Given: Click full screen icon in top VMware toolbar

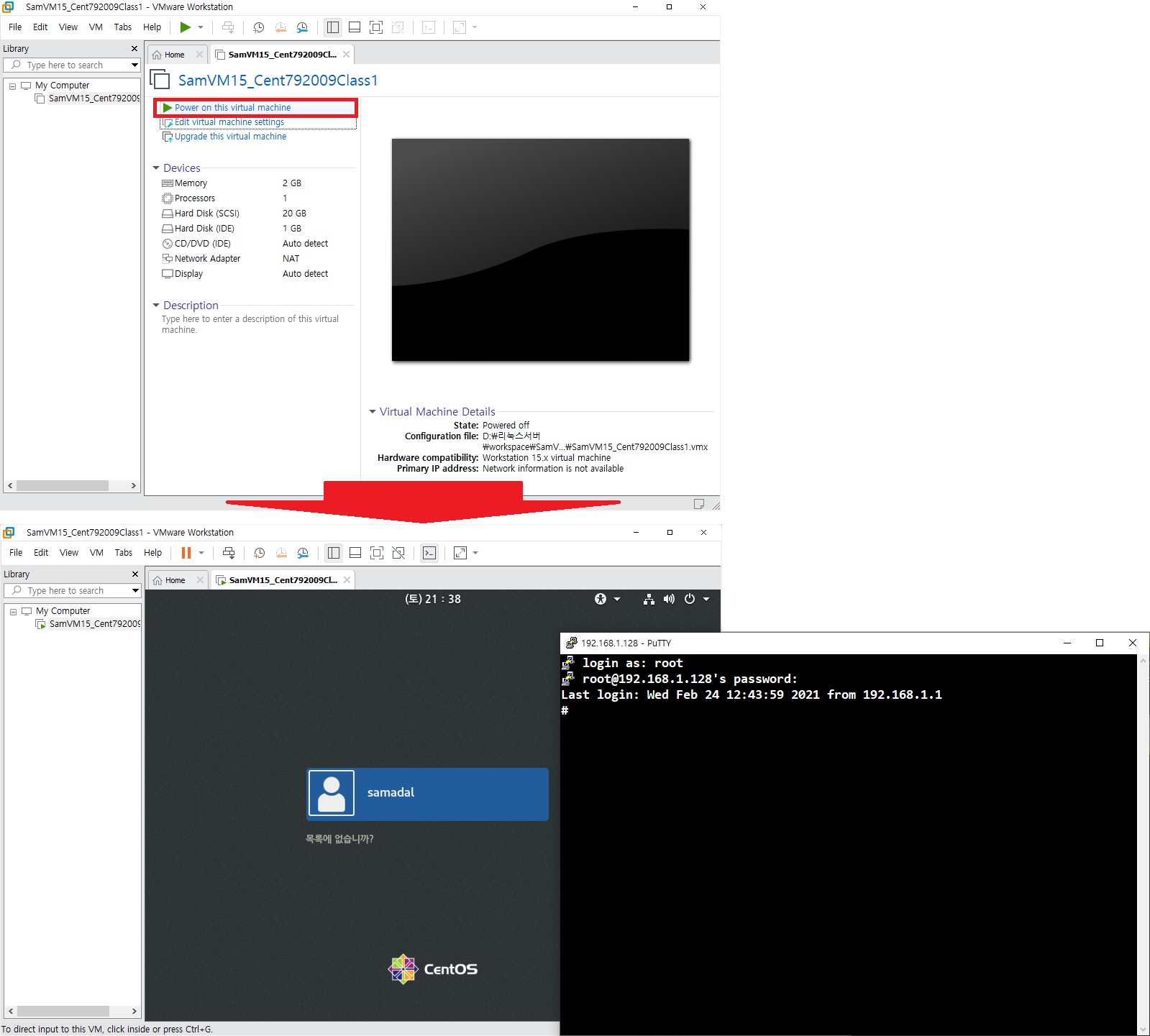Looking at the screenshot, I should 376,27.
